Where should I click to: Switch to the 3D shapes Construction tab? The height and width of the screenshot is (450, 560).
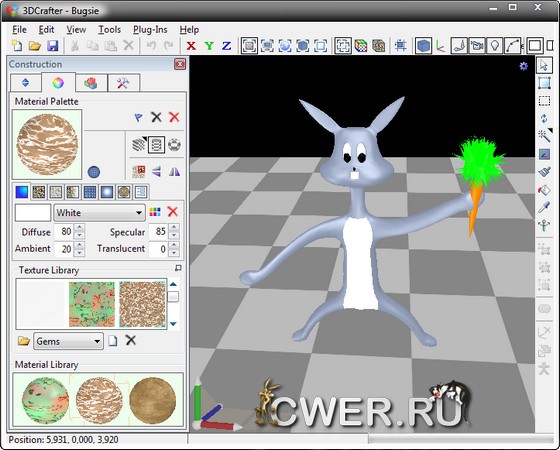click(x=91, y=83)
